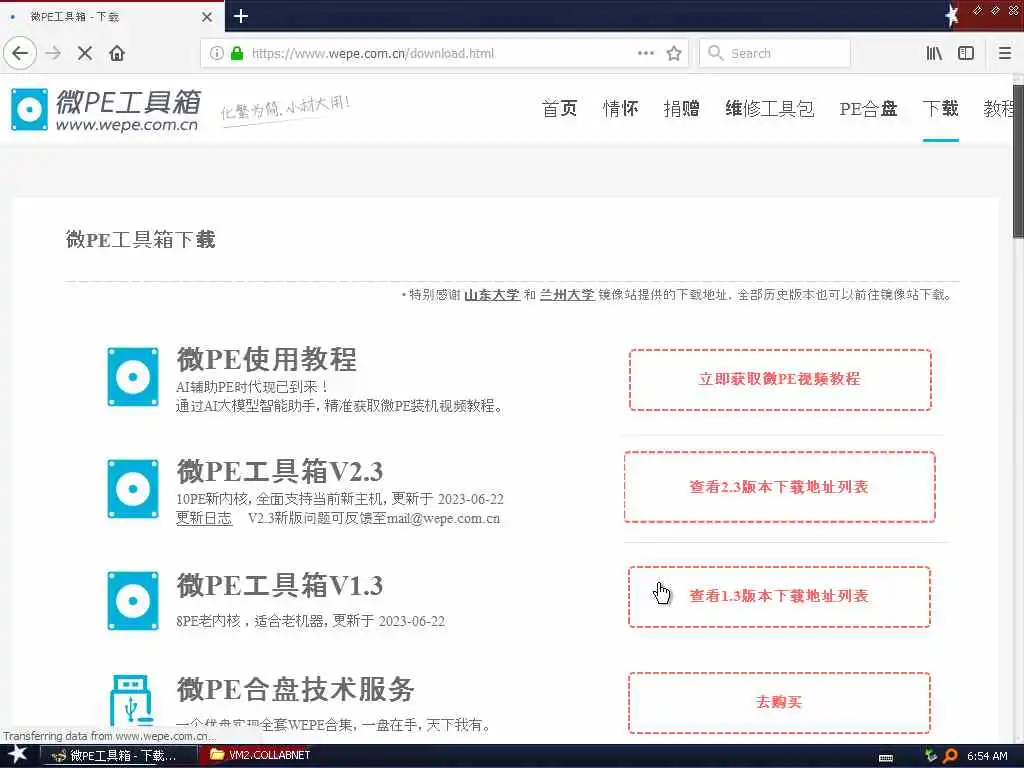
Task: Click the 微PE合盘技术服务 heading text
Action: [x=295, y=690]
